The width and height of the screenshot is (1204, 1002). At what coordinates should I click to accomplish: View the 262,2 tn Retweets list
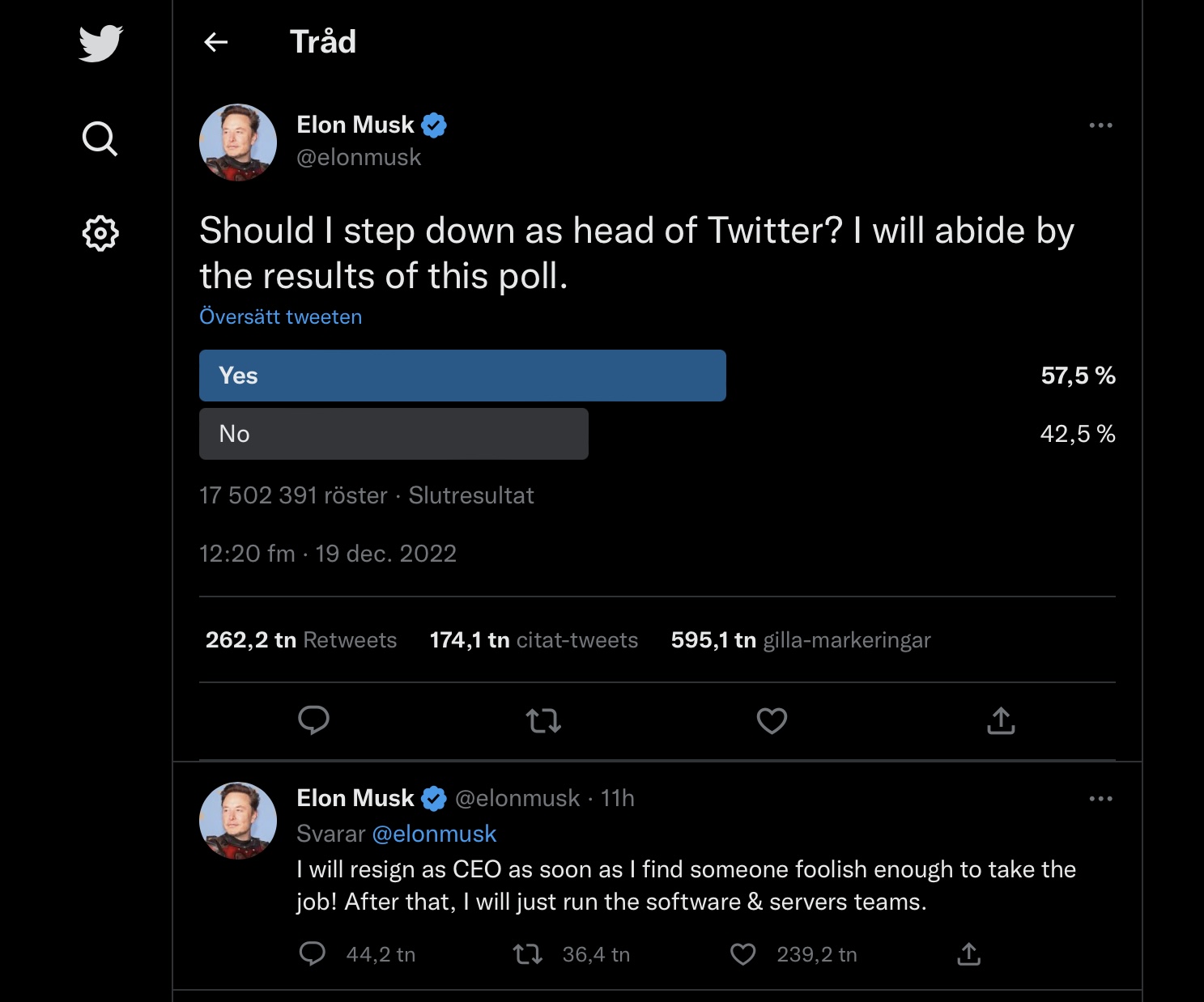tap(301, 640)
